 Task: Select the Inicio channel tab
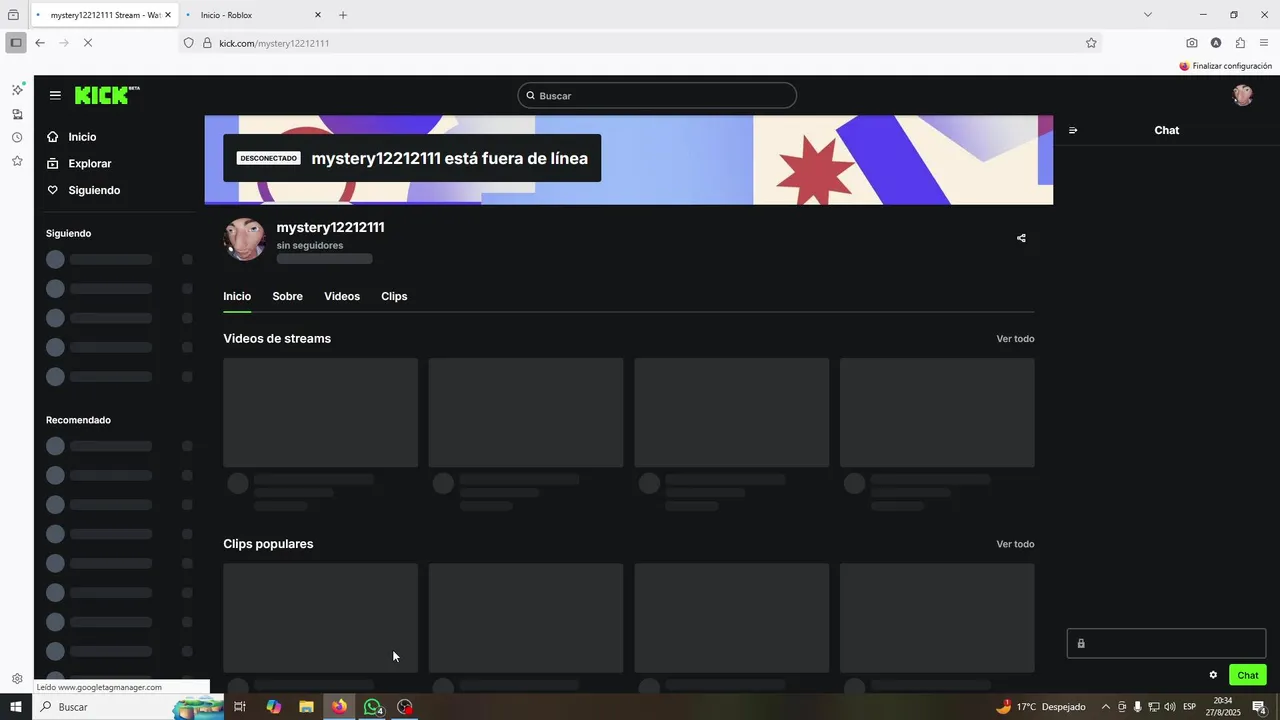pyautogui.click(x=237, y=296)
